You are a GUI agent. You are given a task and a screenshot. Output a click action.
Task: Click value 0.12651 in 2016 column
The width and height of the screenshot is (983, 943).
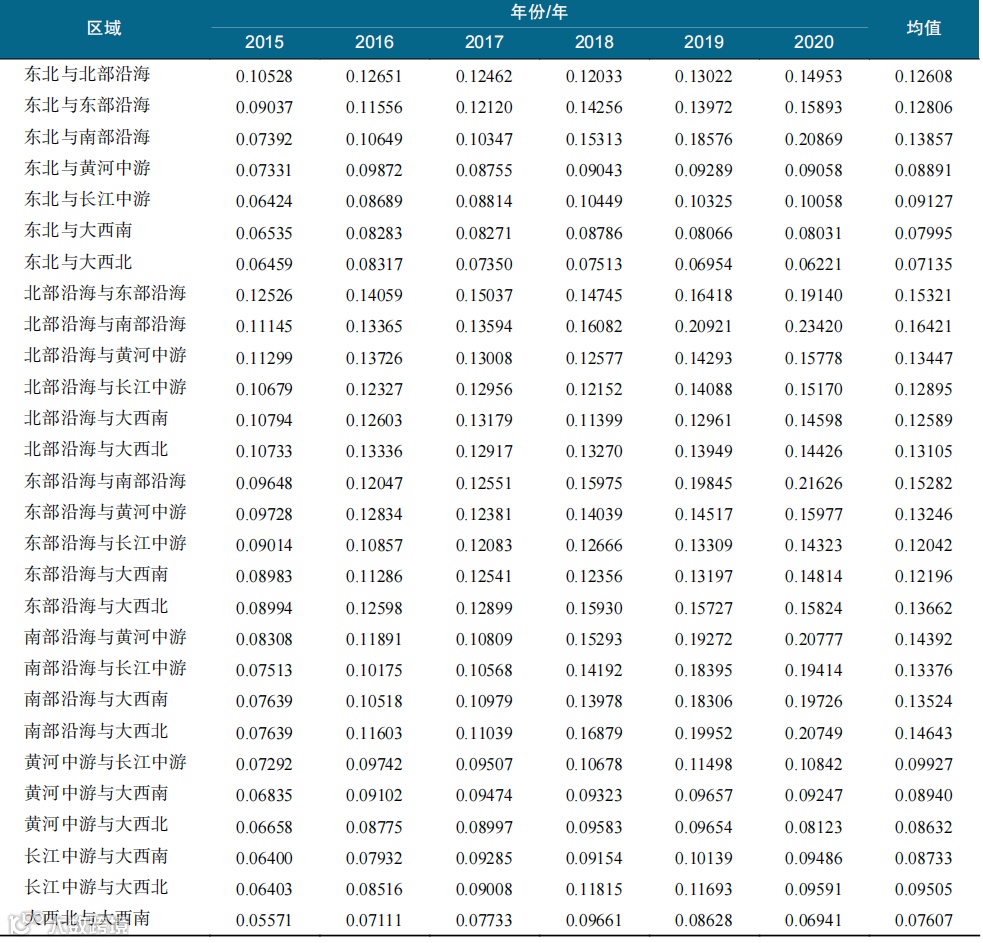(374, 76)
